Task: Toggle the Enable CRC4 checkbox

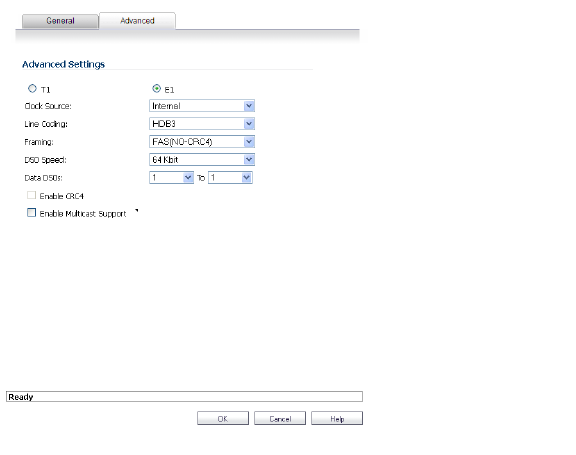Action: point(32,195)
